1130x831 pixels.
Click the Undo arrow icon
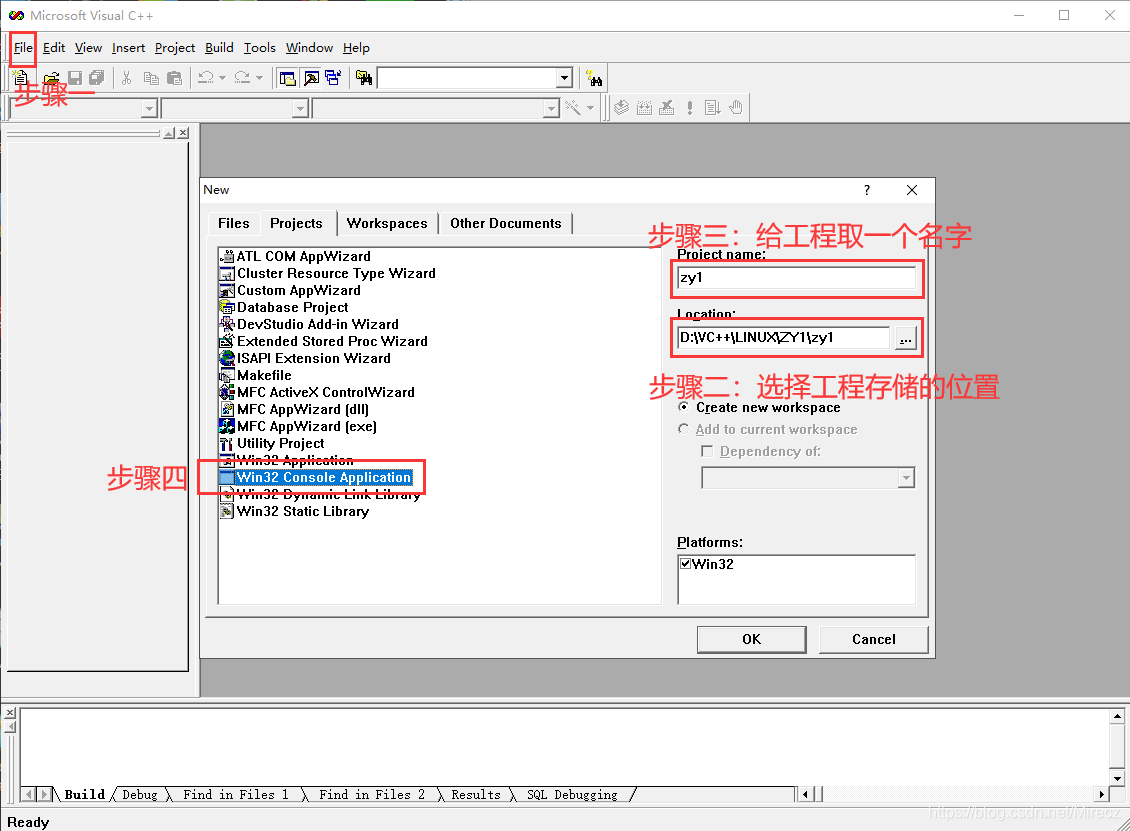click(x=205, y=78)
